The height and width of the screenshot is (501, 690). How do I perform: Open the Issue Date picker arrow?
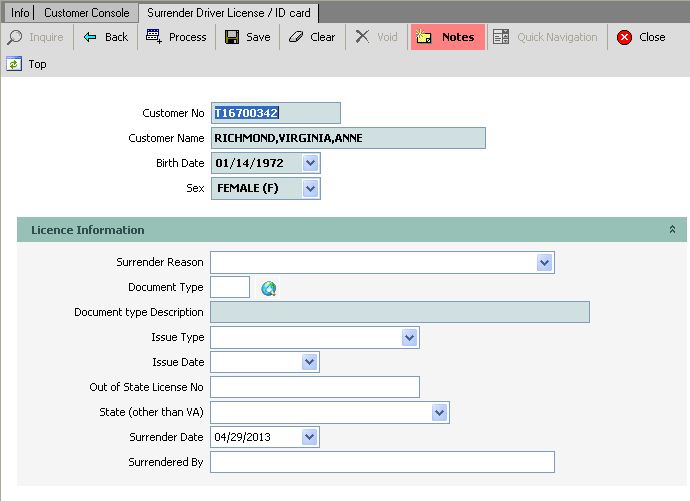click(x=309, y=362)
